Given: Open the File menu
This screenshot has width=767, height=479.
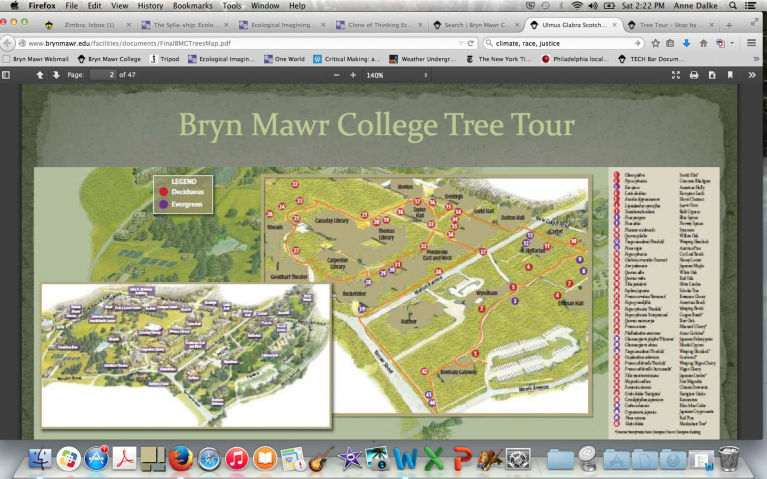Looking at the screenshot, I should tap(71, 6).
